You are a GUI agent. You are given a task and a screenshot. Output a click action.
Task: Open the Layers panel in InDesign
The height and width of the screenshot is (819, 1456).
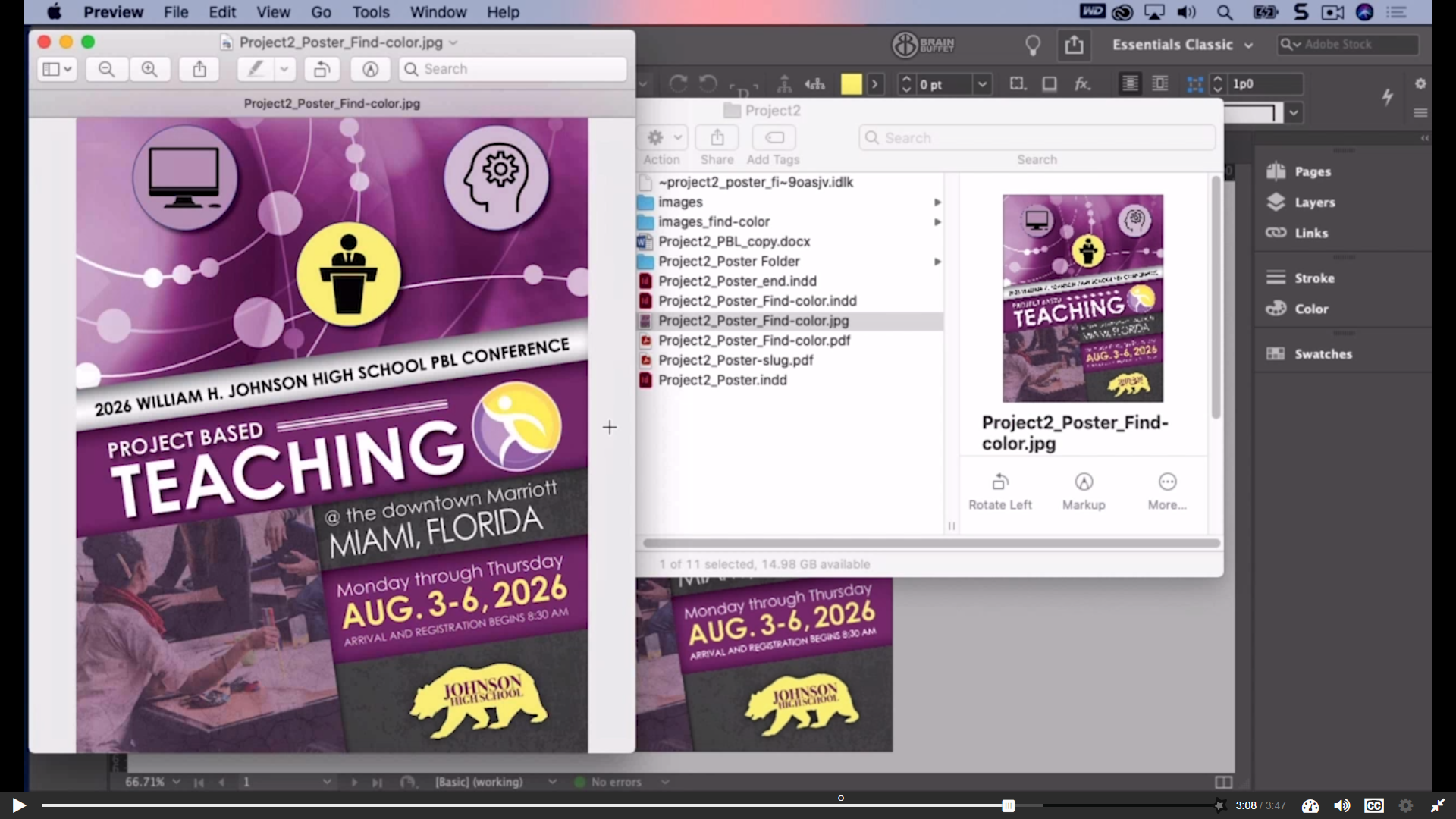coord(1313,202)
